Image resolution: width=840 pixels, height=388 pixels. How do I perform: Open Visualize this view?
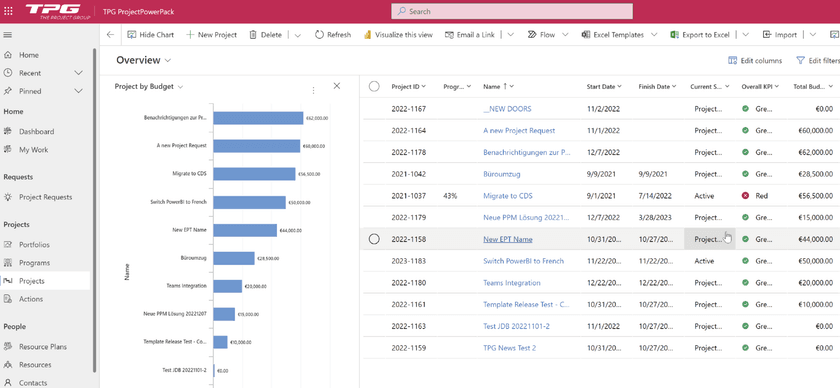pyautogui.click(x=398, y=35)
